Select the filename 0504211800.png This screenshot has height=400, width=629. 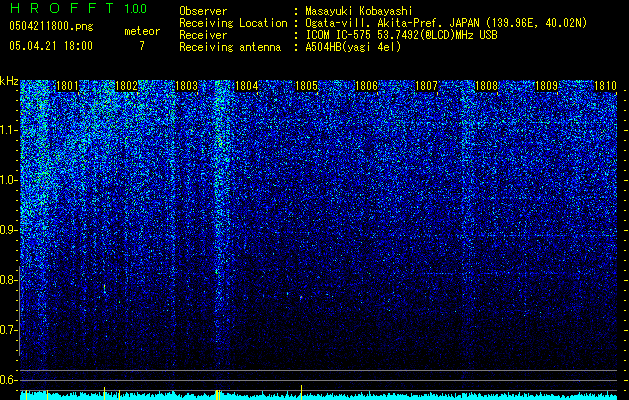pos(51,26)
